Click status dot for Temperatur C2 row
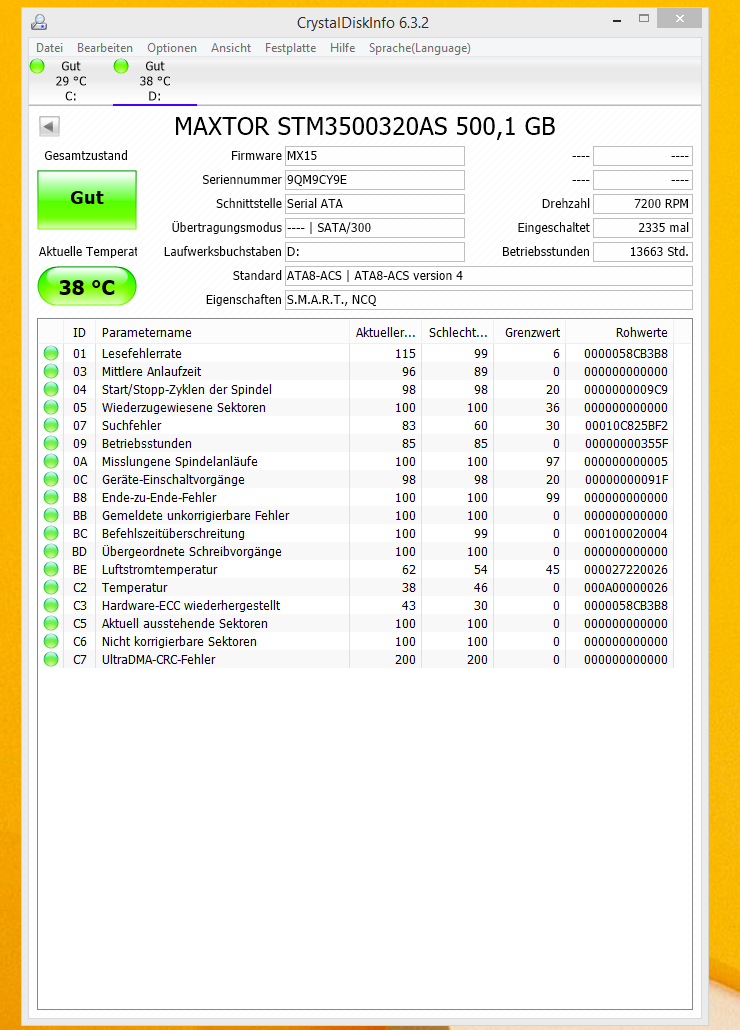 pyautogui.click(x=51, y=587)
